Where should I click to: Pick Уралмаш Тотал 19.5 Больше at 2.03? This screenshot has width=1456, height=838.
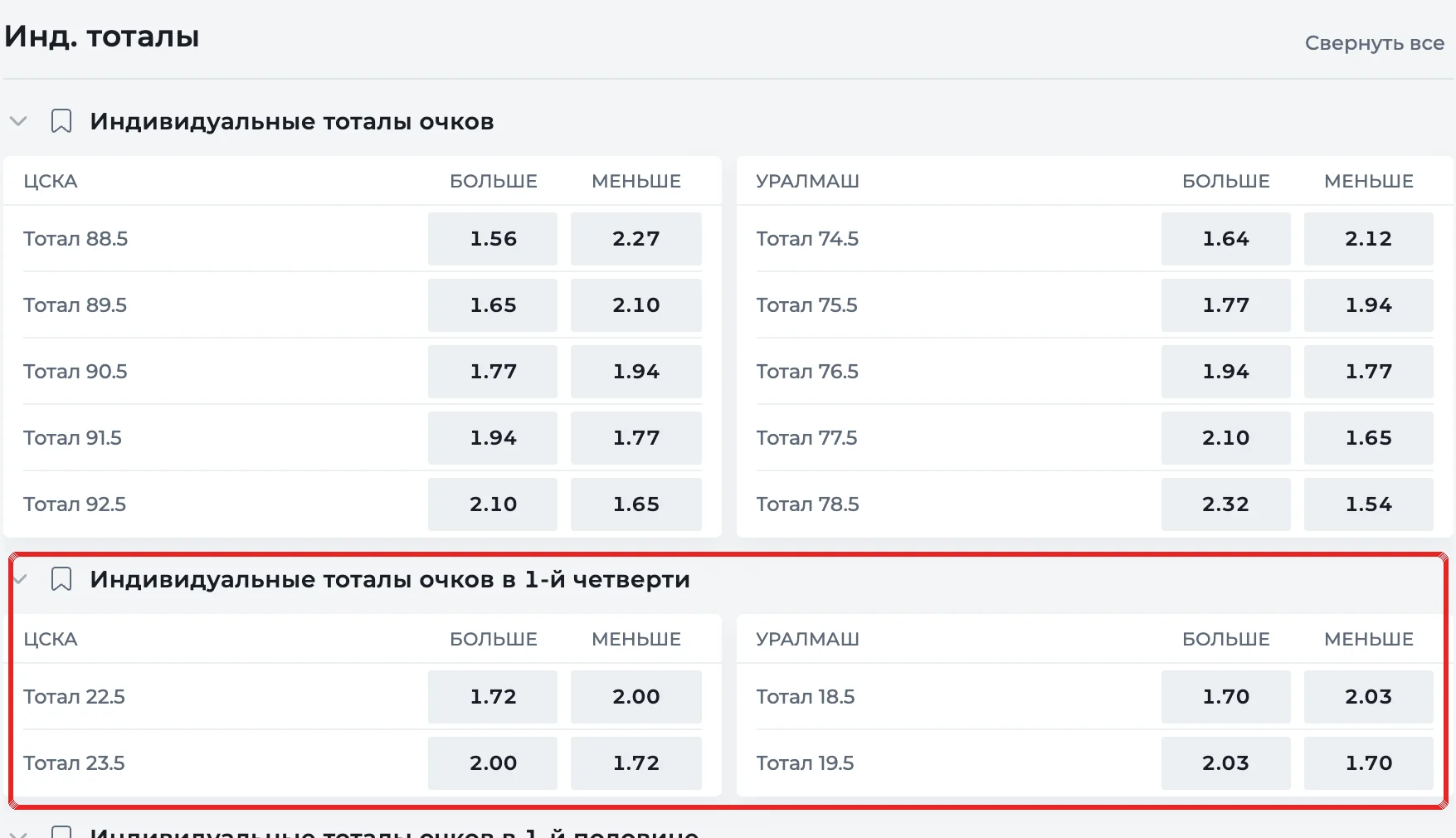pos(1226,763)
